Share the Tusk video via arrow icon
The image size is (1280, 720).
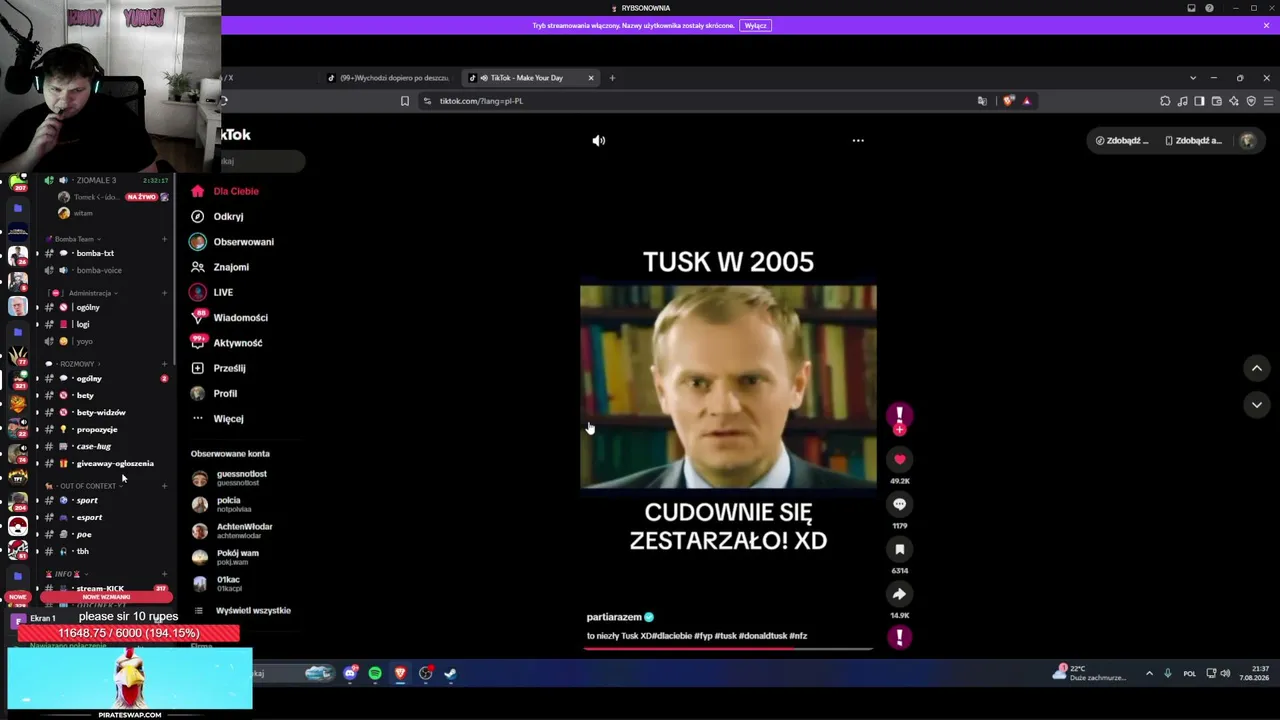tap(899, 594)
